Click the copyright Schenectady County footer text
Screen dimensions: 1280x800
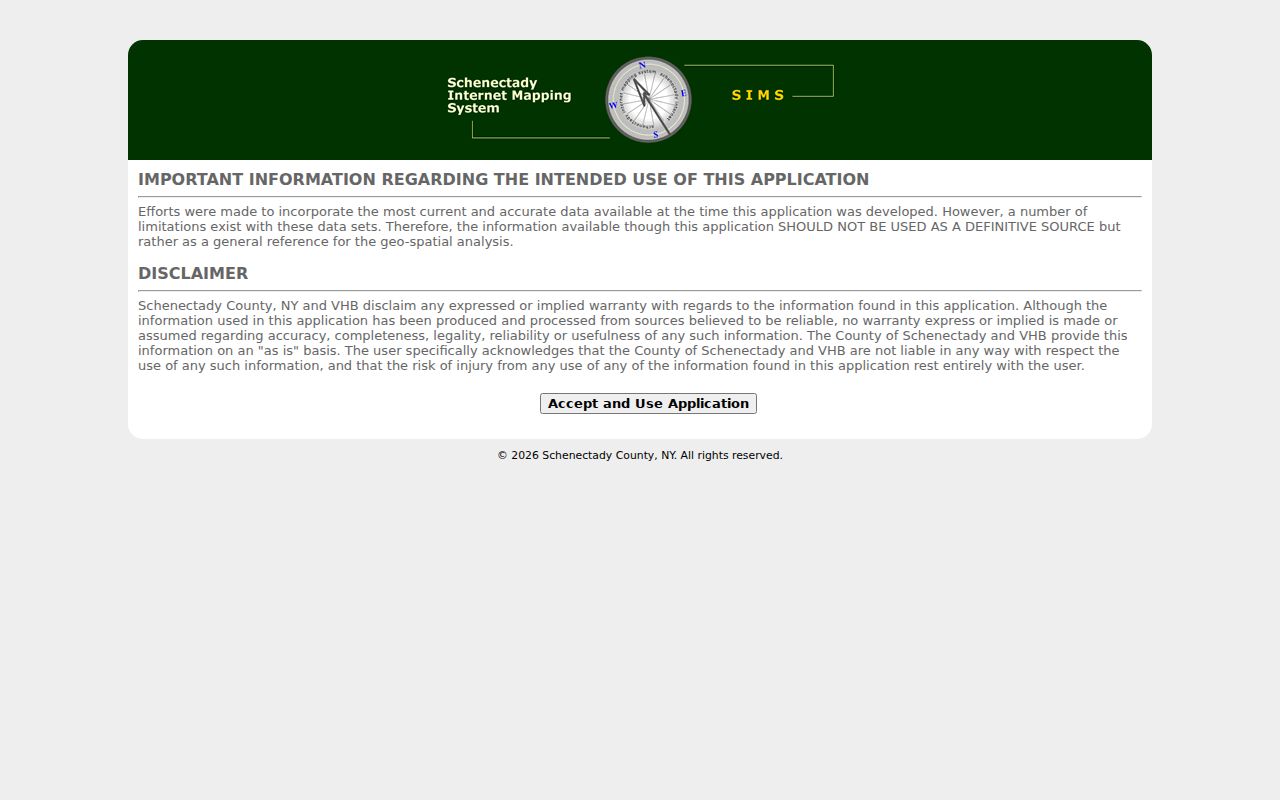pos(640,455)
